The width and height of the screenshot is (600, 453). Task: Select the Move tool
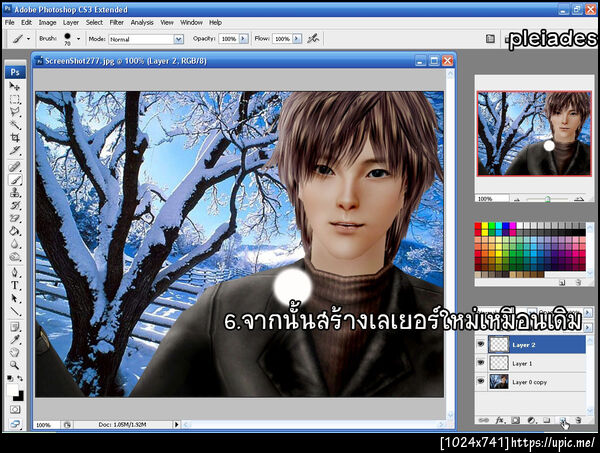pos(14,86)
